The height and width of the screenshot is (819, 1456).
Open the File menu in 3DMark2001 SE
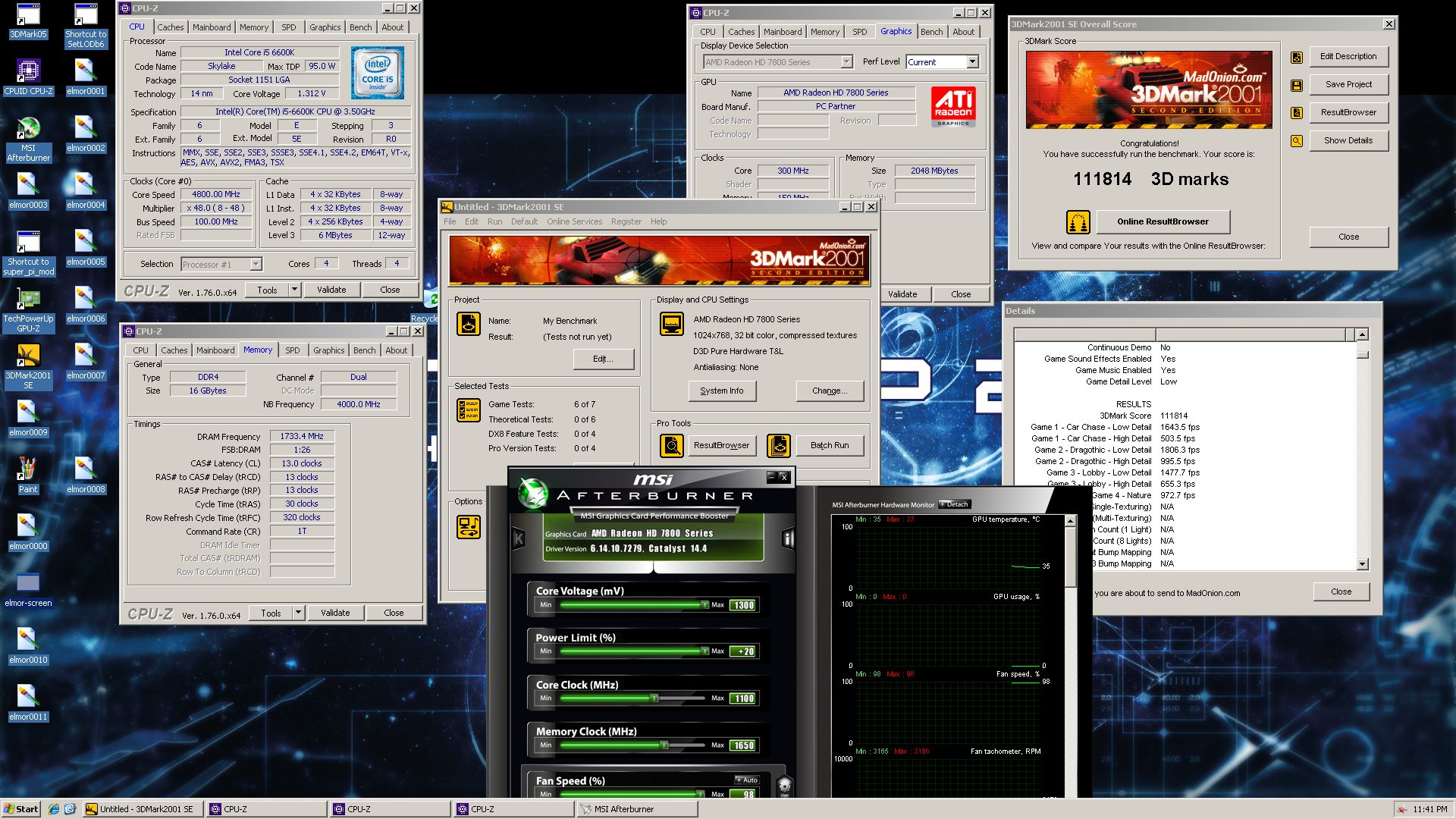[x=450, y=222]
